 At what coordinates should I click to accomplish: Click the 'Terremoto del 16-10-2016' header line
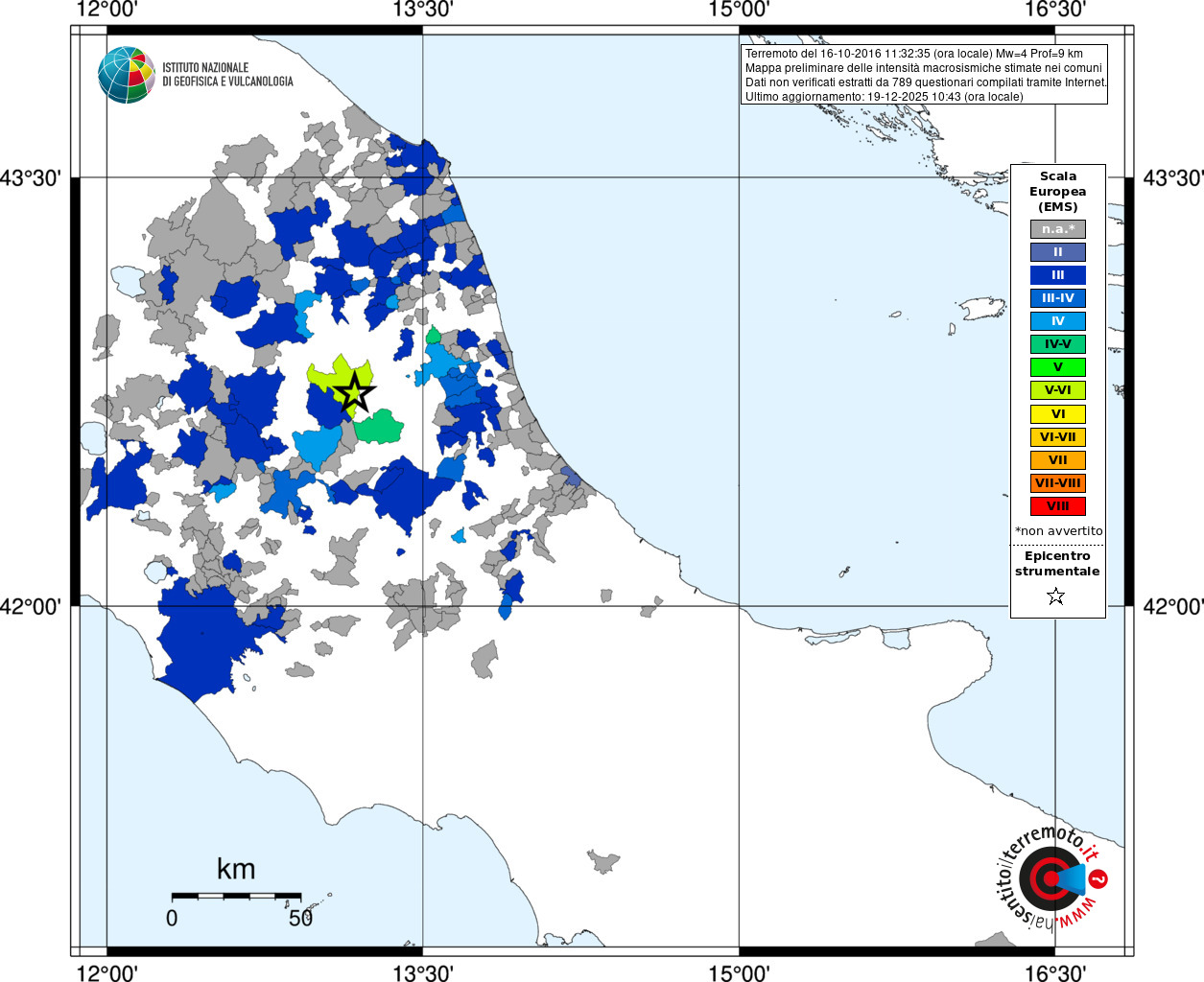(x=913, y=54)
